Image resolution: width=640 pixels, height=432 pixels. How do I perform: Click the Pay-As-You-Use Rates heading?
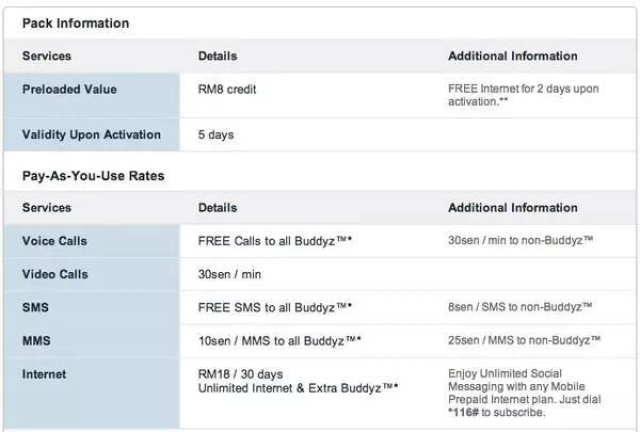[x=93, y=176]
